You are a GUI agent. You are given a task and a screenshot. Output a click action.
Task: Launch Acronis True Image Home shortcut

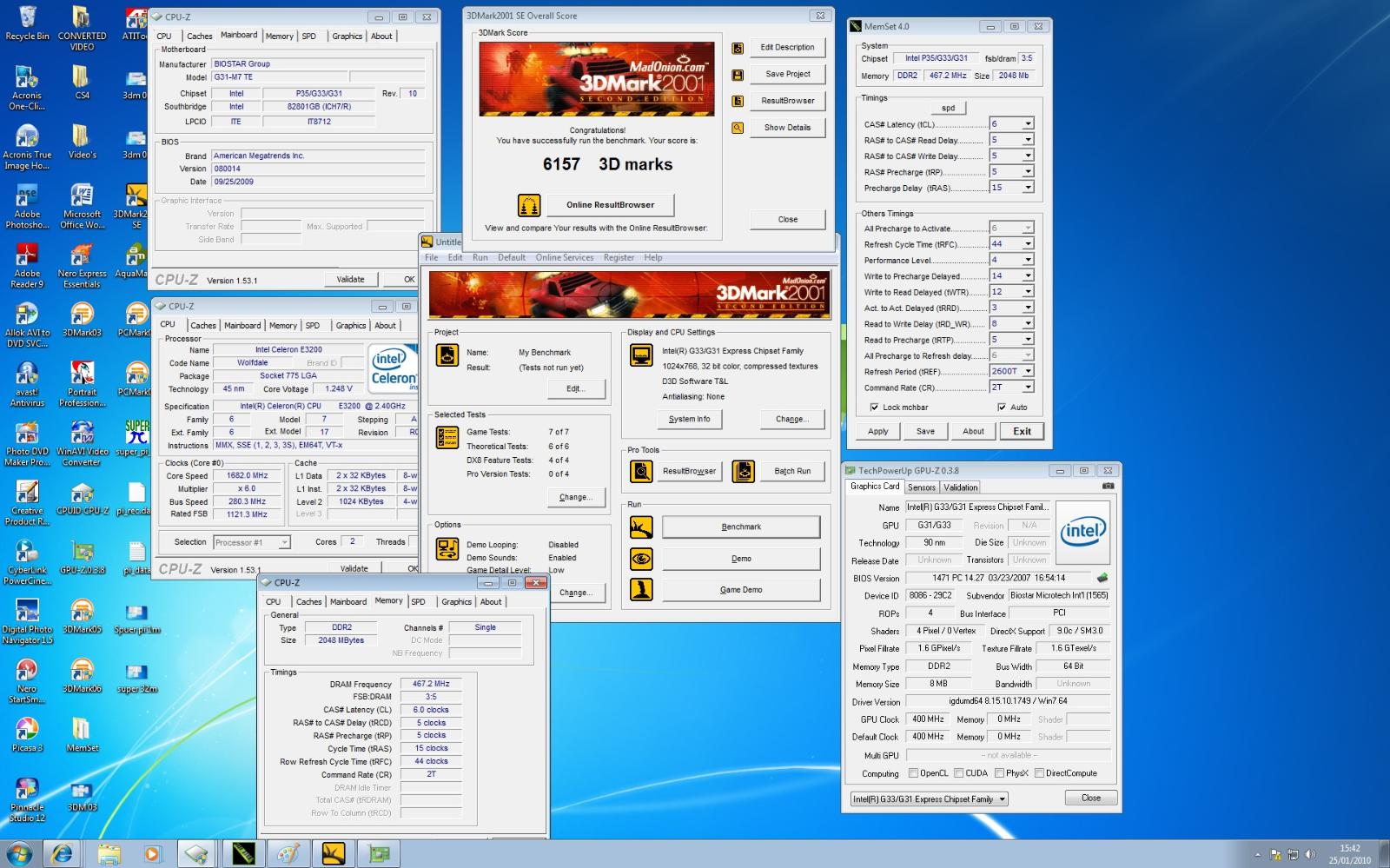tap(27, 146)
